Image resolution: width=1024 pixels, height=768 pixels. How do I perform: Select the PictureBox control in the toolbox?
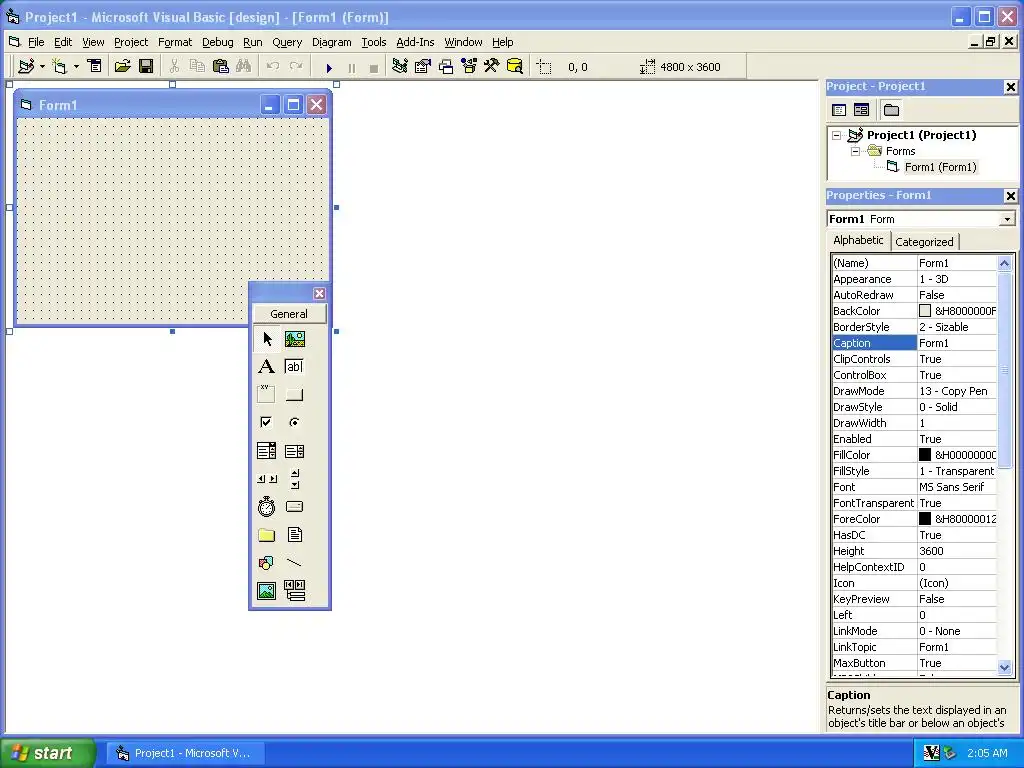(x=295, y=339)
